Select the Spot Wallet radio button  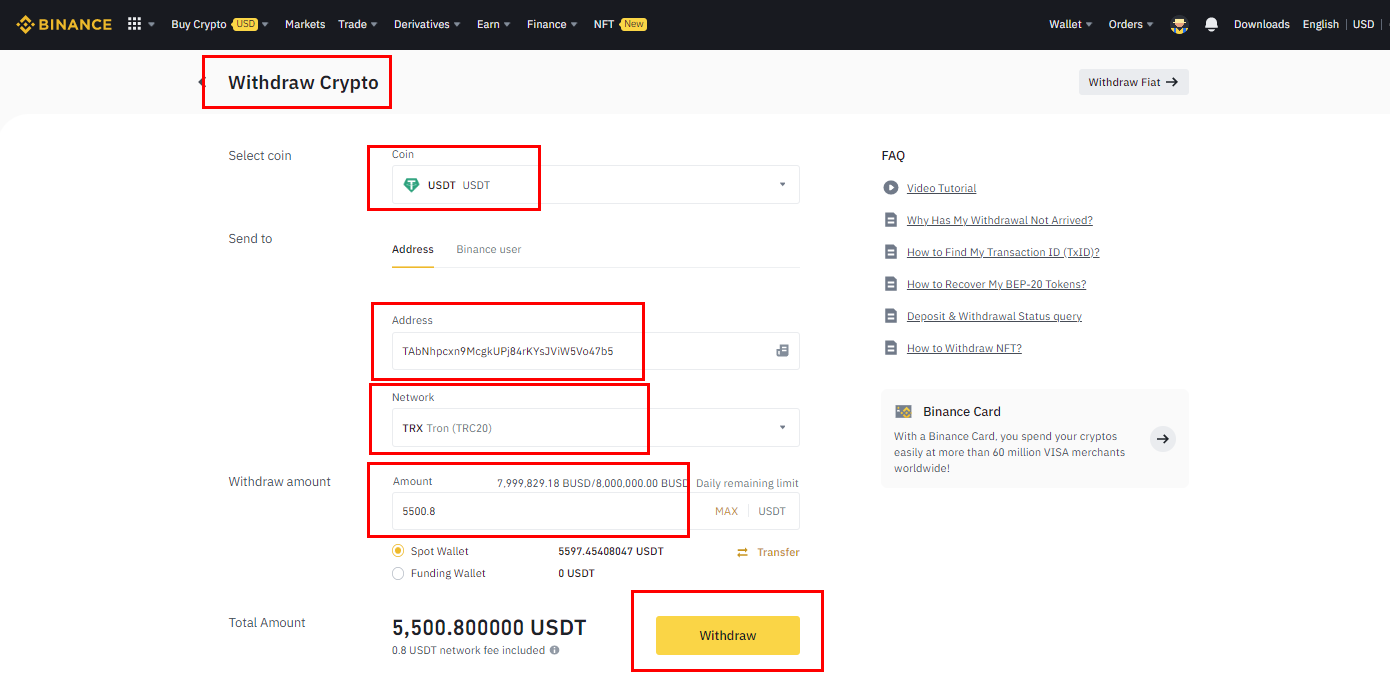398,551
